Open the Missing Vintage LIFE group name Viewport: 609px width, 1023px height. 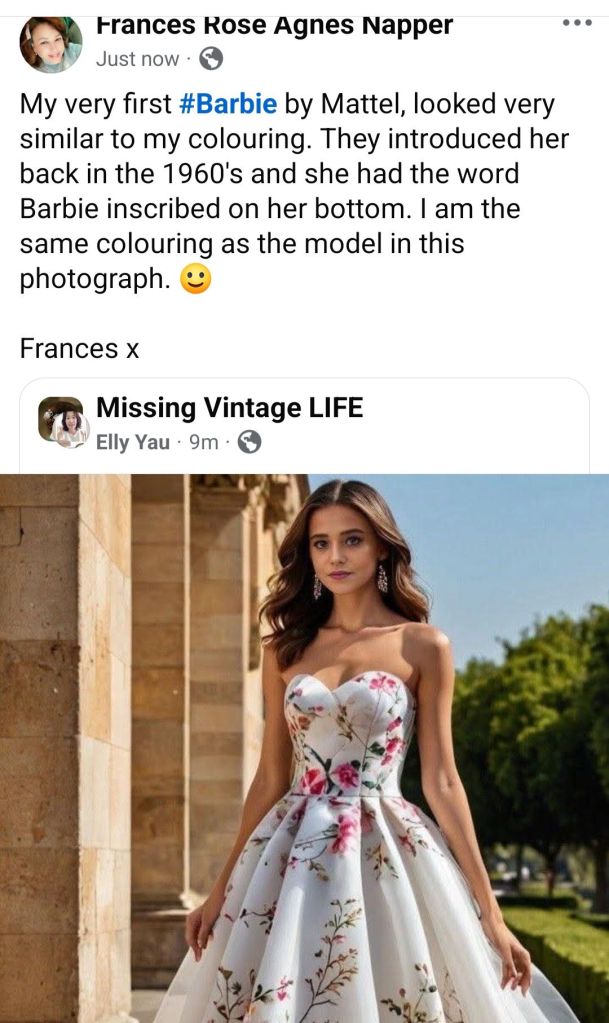click(x=229, y=408)
